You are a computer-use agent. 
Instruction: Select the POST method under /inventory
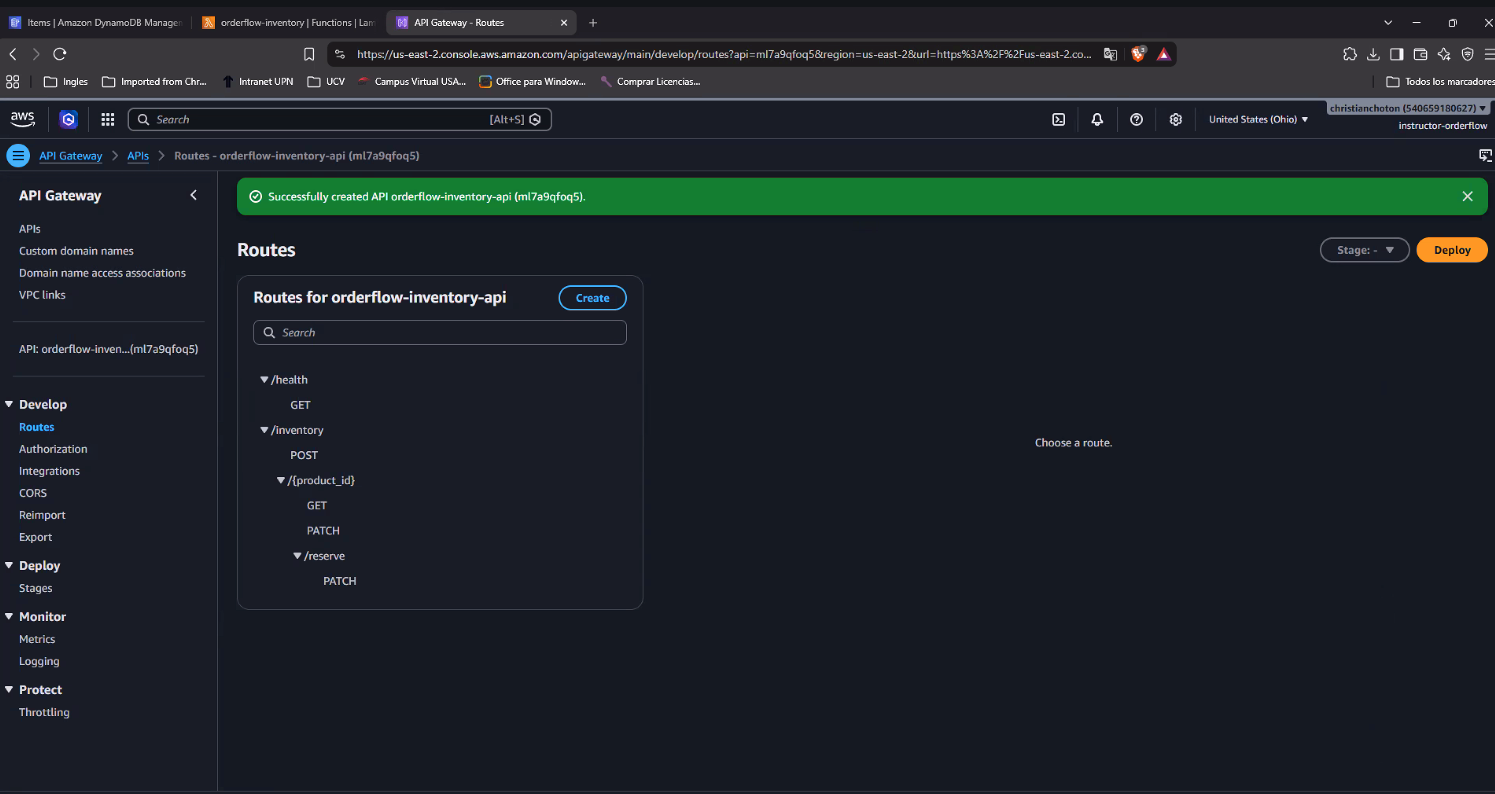304,455
